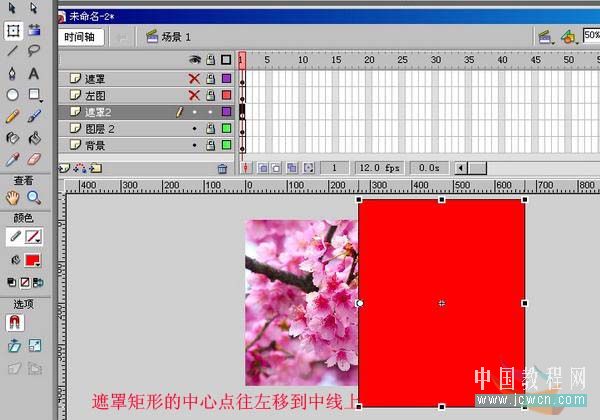The height and width of the screenshot is (420, 600).
Task: Click the Insert Layer Folder icon
Action: point(96,168)
